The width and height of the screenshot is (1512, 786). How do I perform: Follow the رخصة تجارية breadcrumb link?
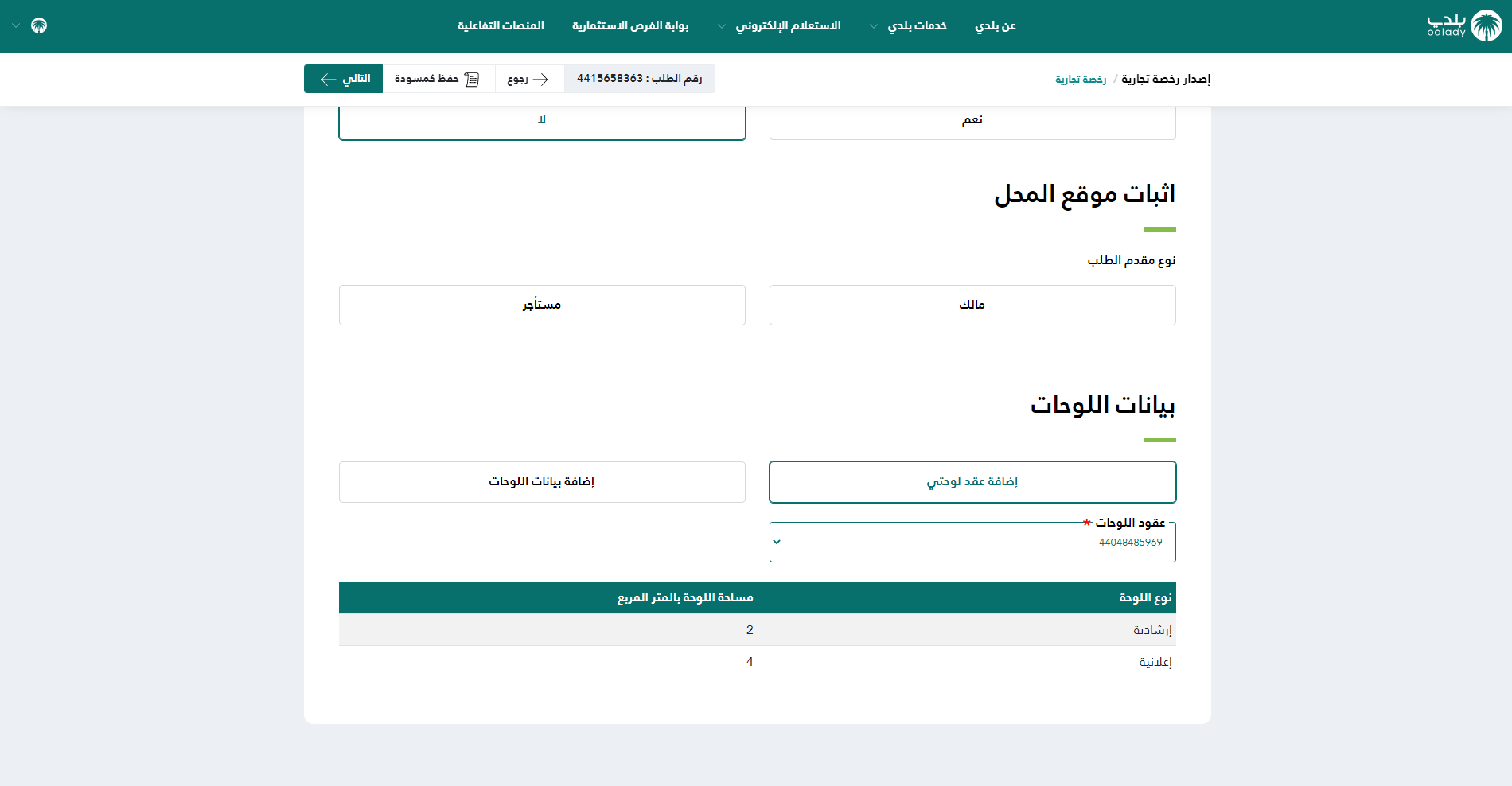tap(1081, 79)
